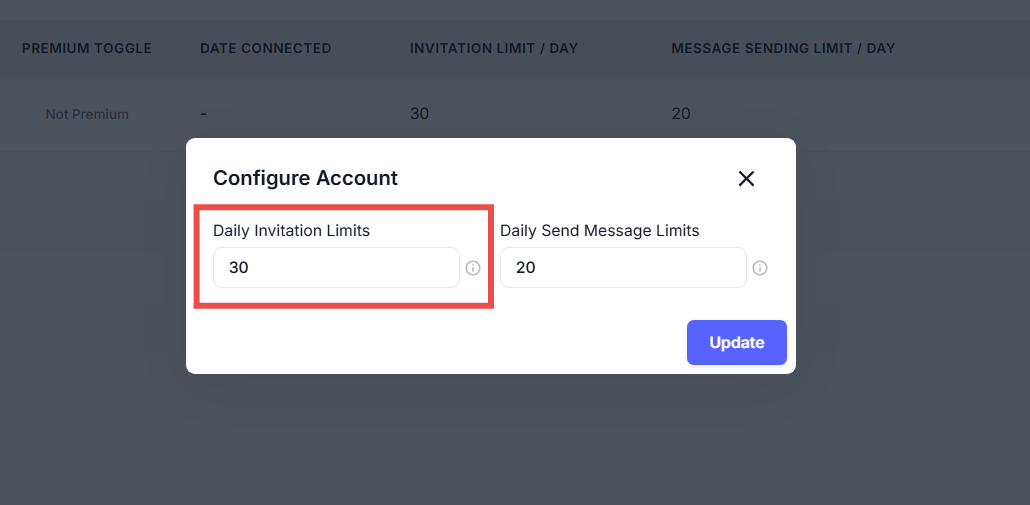Click the Configure Account dialog title
This screenshot has width=1030, height=505.
tap(305, 178)
